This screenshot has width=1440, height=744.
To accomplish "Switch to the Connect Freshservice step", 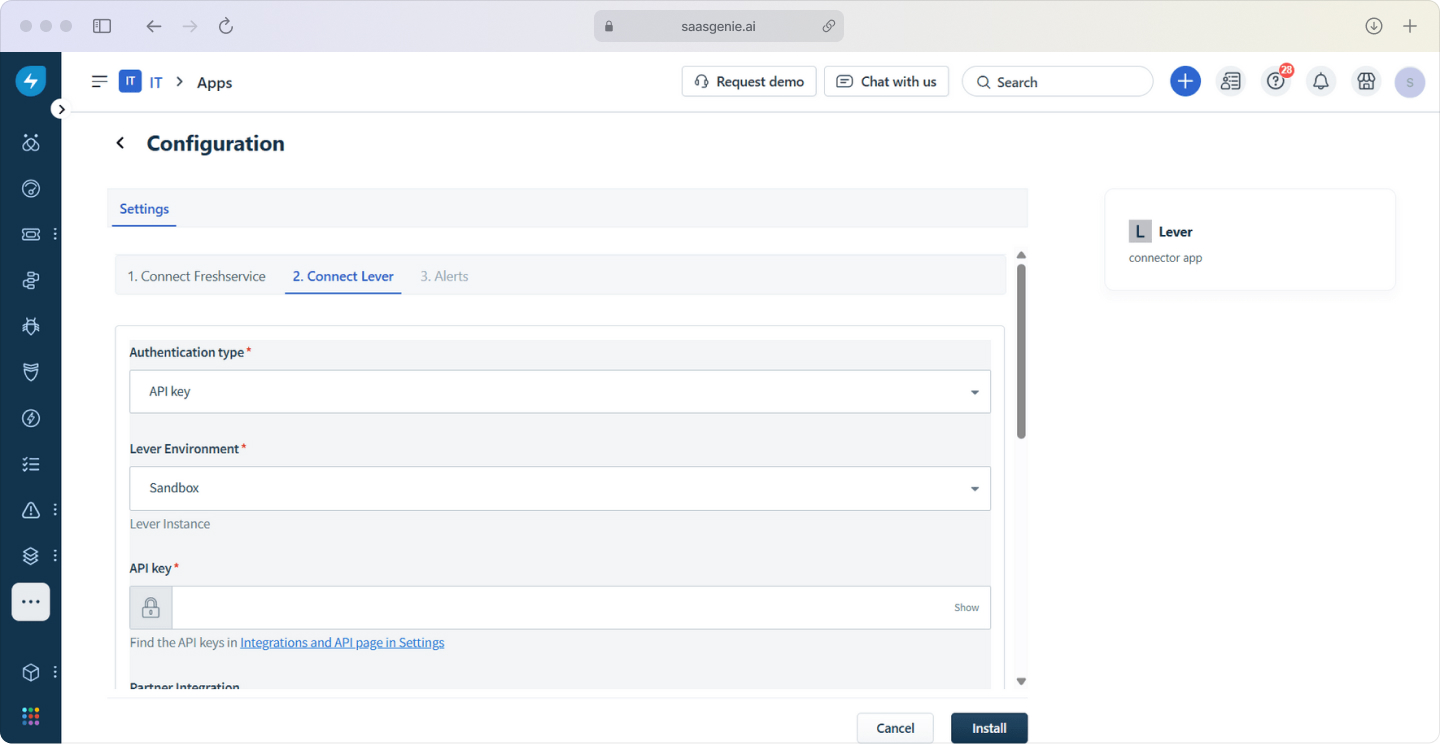I will 196,276.
